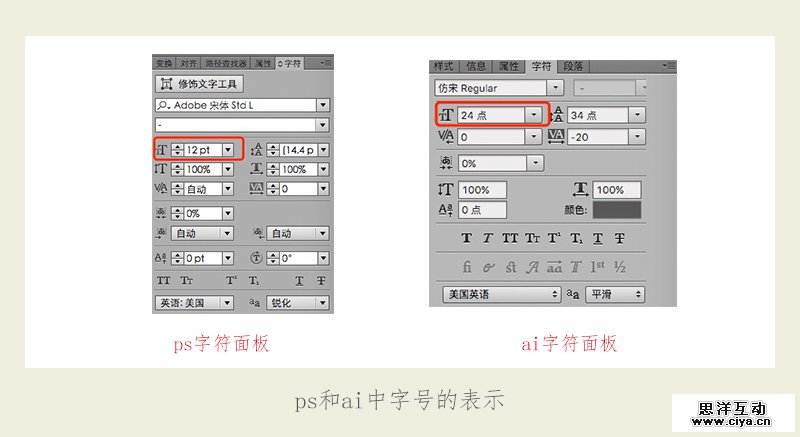
Task: Open the 美国英语 language dropdown
Action: coord(502,294)
